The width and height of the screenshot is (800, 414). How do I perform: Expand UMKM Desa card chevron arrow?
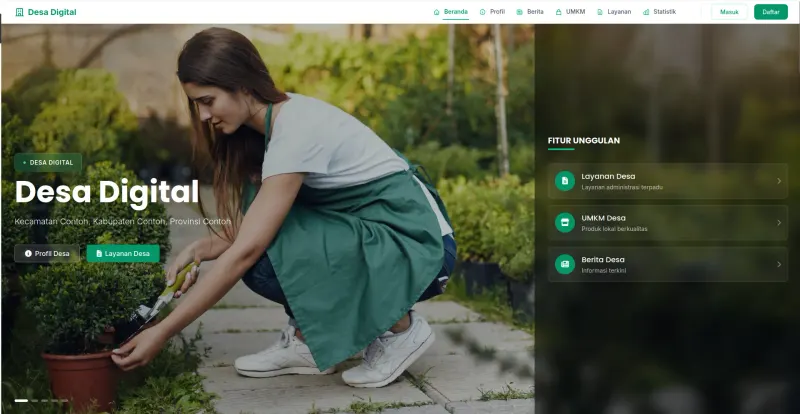(779, 223)
